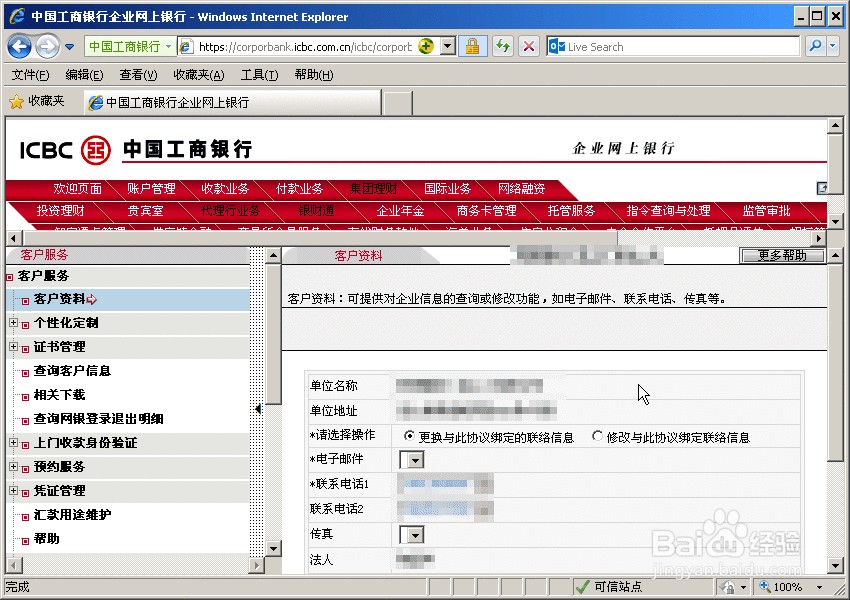Click the security lock icon
Viewport: 850px width, 600px height.
tap(472, 47)
